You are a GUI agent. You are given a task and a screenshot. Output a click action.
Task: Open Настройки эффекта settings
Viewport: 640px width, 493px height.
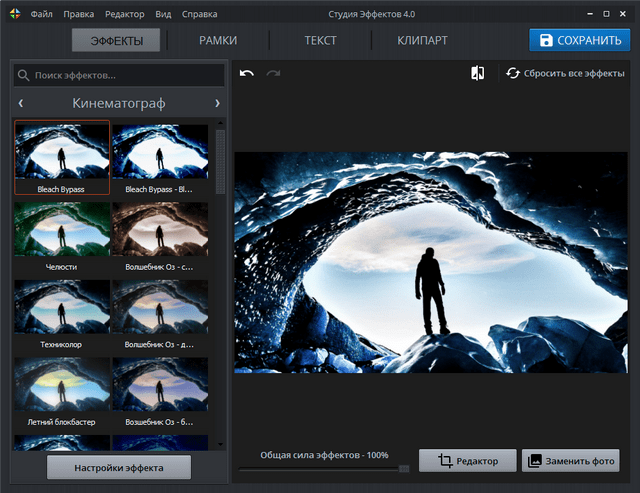pyautogui.click(x=118, y=467)
